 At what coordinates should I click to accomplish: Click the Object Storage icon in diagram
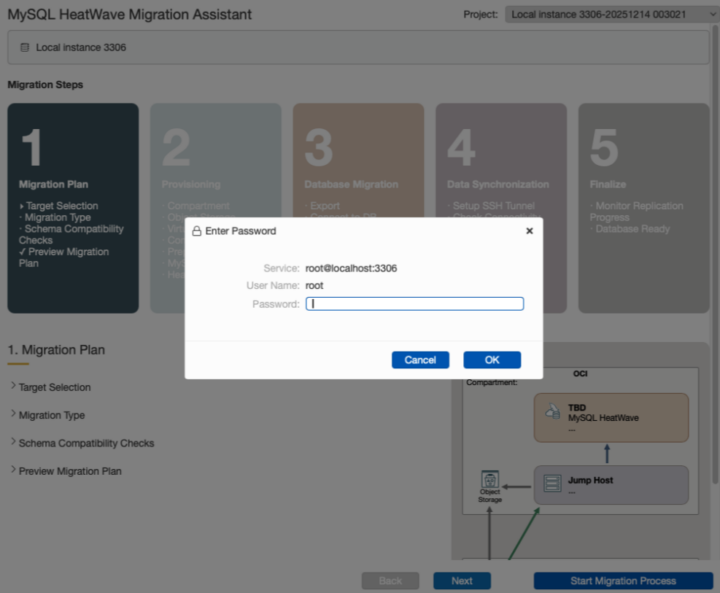point(490,480)
